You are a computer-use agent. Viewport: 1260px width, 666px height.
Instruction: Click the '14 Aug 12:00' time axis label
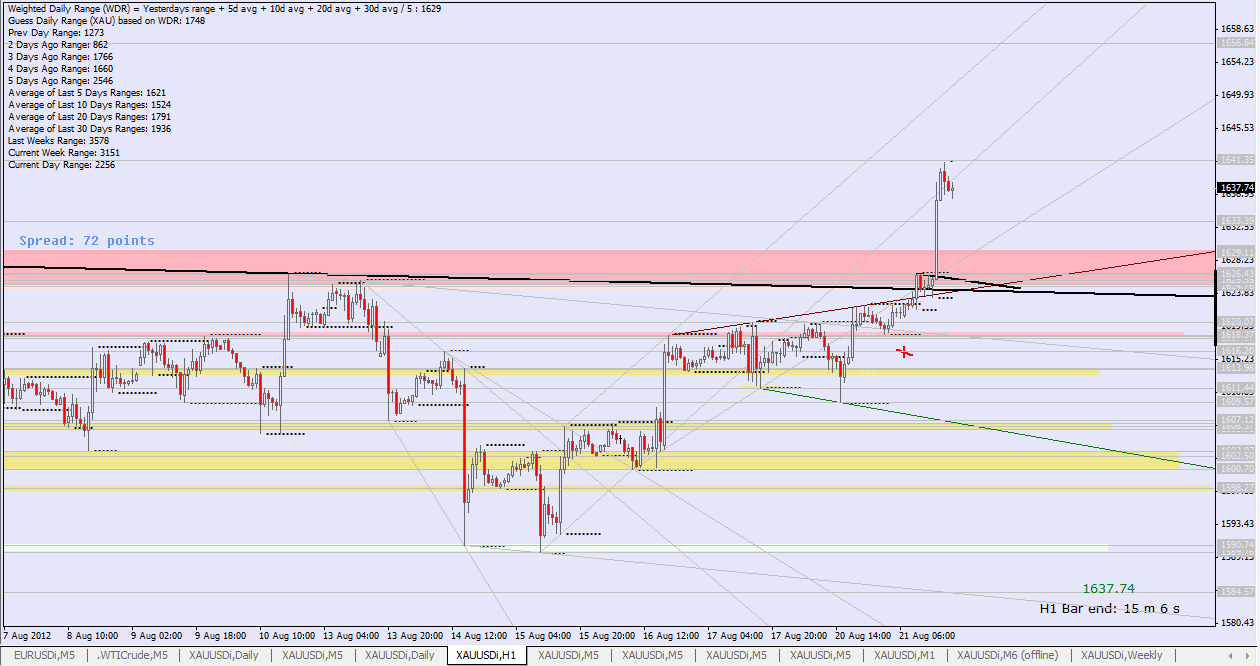tap(479, 636)
